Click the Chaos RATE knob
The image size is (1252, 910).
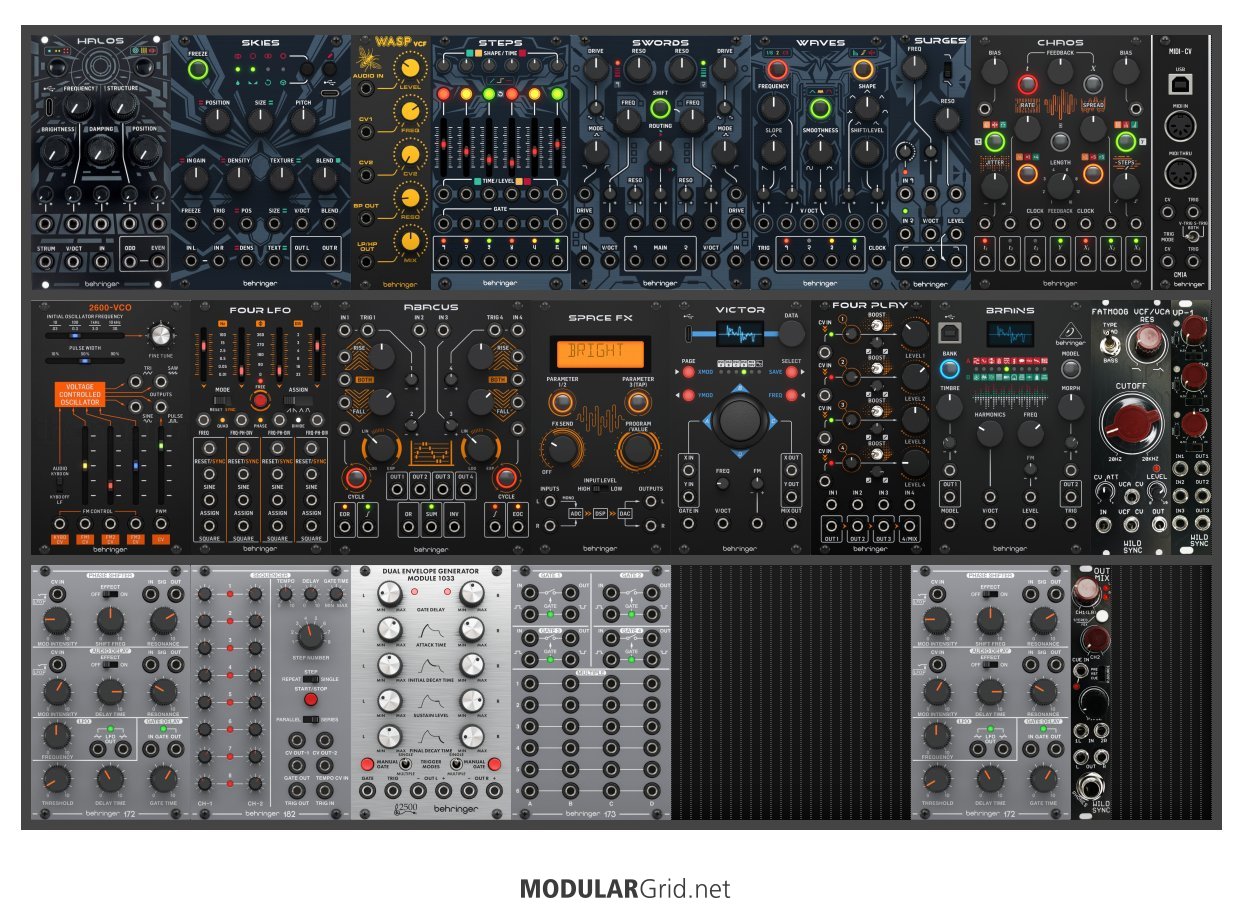[1027, 128]
